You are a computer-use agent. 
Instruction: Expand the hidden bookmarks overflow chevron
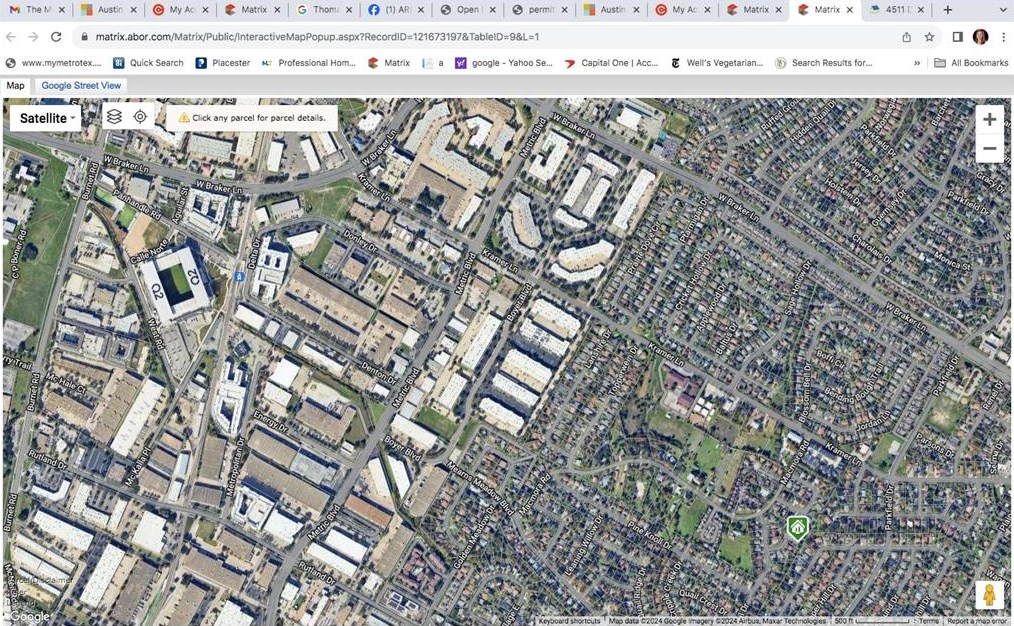coord(917,63)
